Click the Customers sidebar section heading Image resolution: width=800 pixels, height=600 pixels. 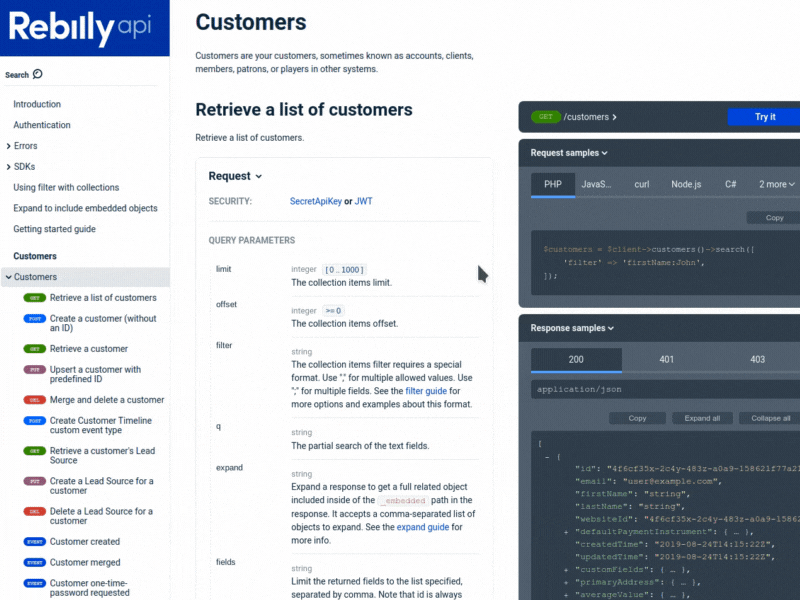[35, 256]
